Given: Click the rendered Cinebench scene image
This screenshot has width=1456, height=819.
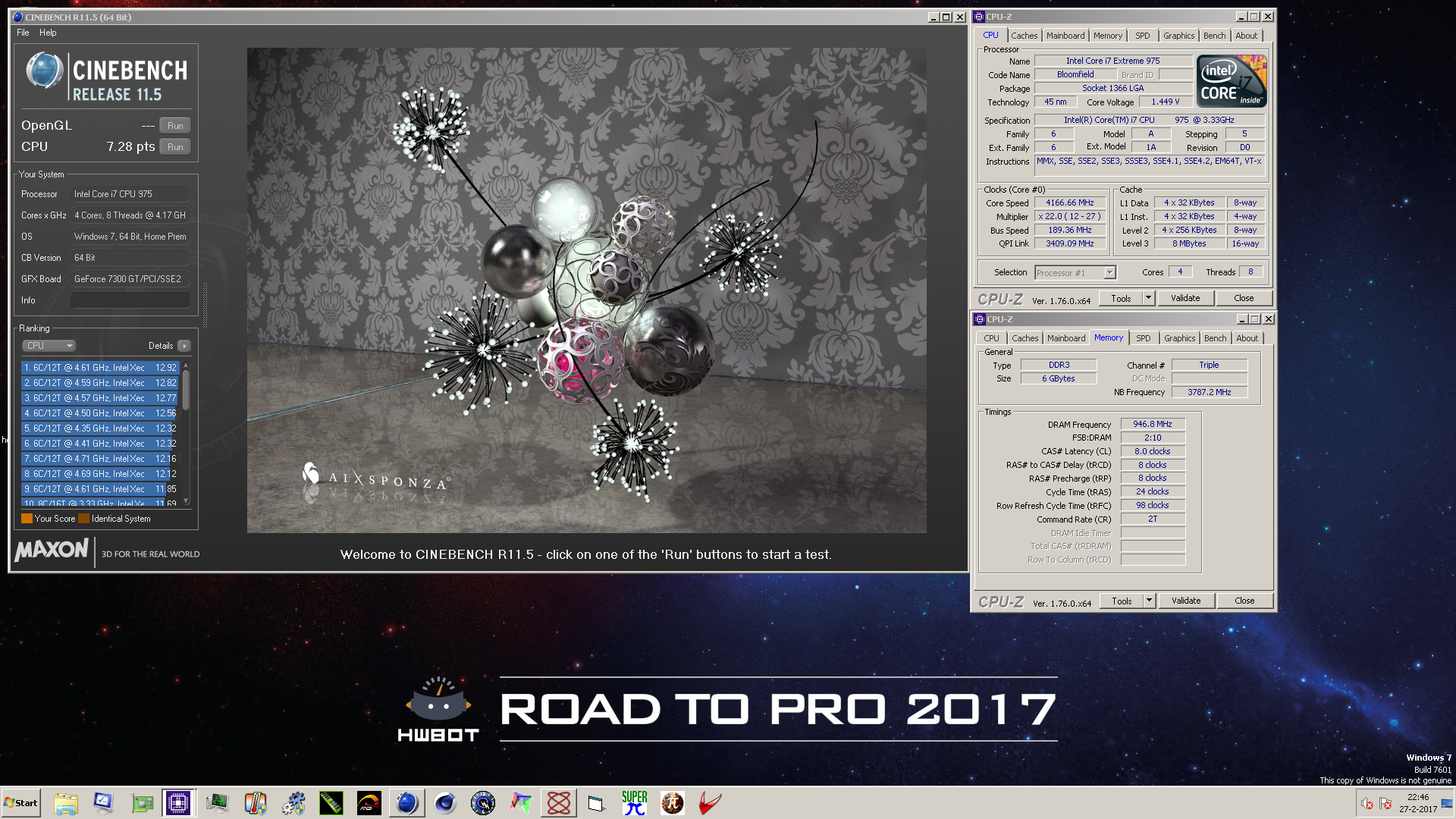Looking at the screenshot, I should tap(586, 290).
